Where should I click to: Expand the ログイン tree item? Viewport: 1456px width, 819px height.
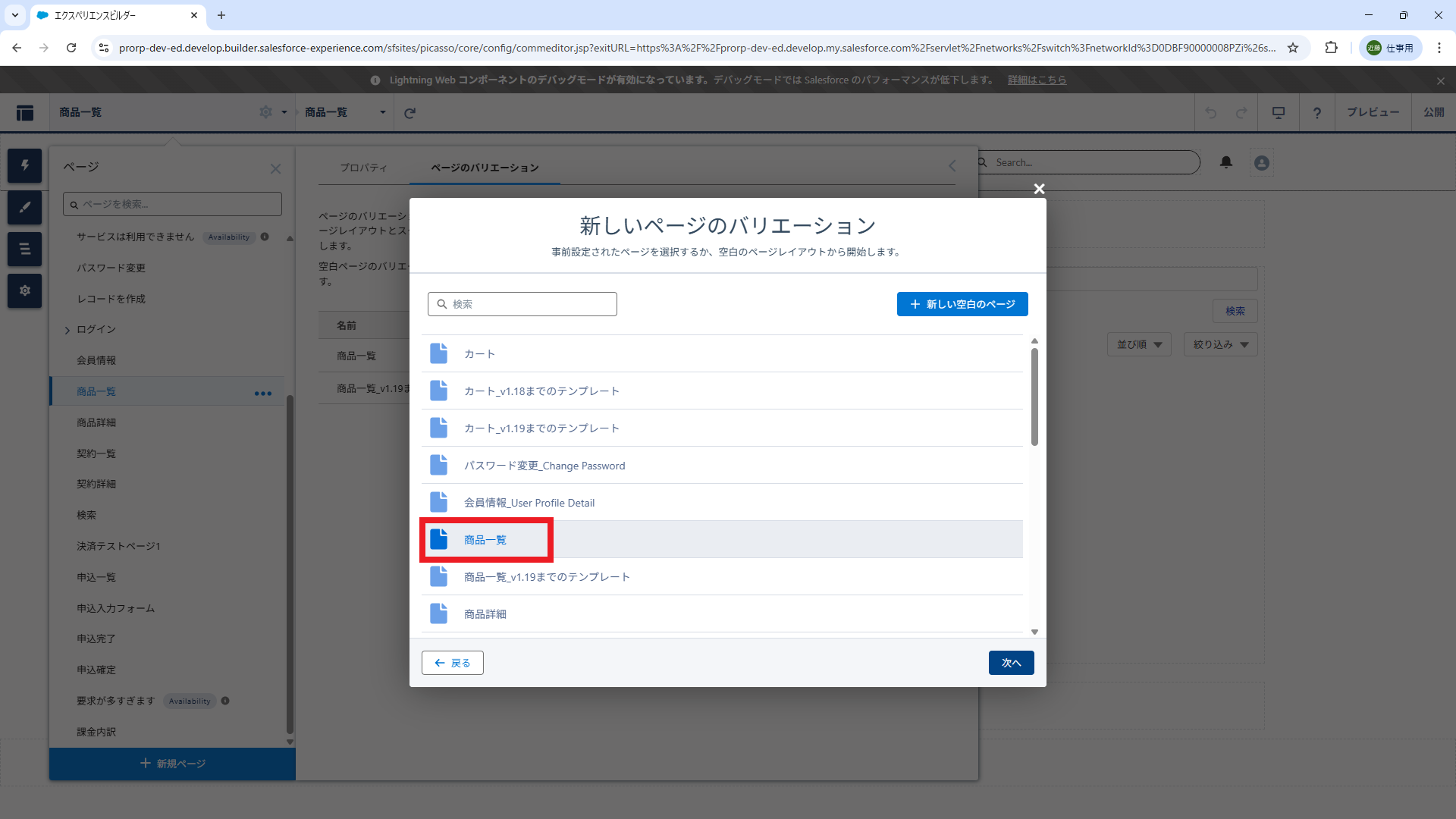[x=67, y=330]
